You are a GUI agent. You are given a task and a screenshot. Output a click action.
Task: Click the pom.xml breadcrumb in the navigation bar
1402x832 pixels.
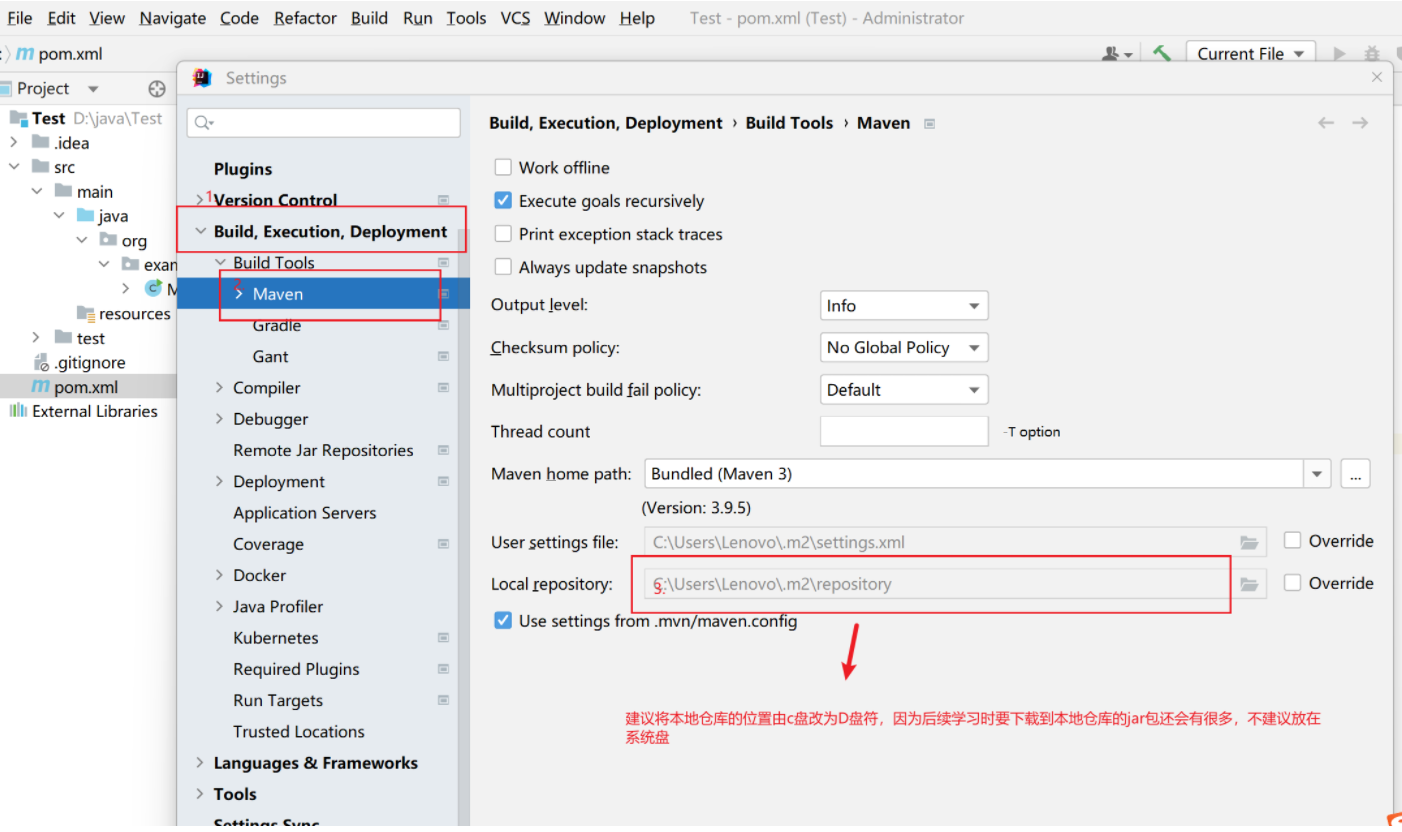pyautogui.click(x=60, y=54)
